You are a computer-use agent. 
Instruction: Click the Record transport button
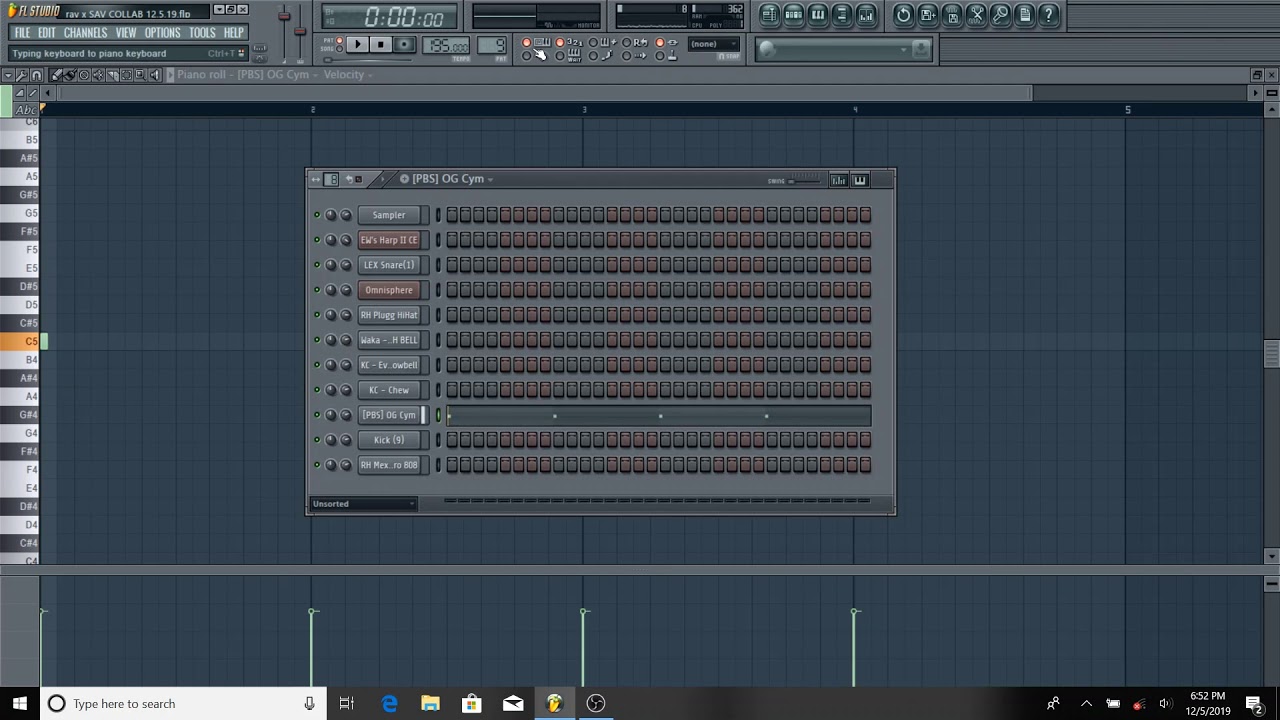[403, 44]
